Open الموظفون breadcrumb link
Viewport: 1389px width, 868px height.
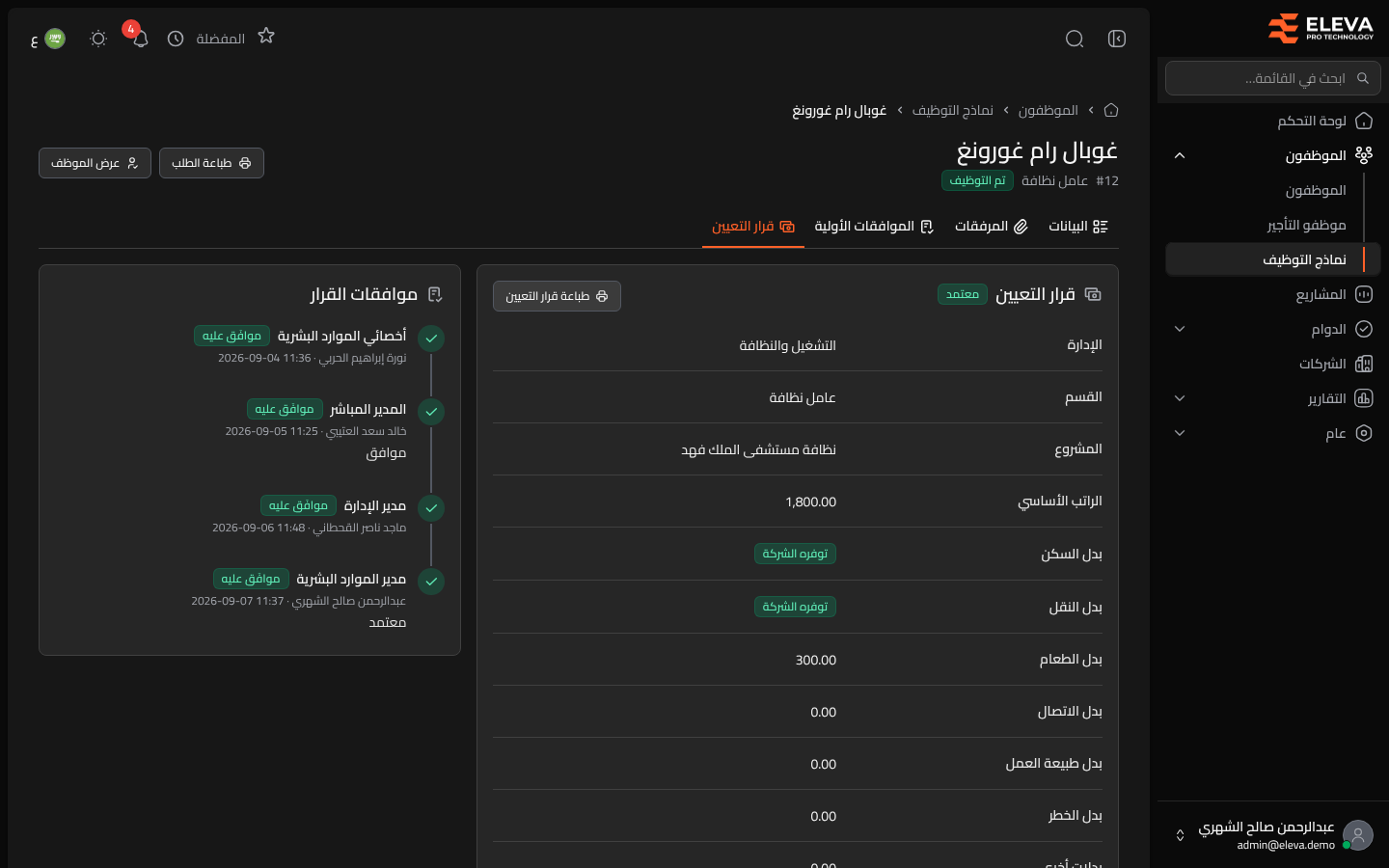pyautogui.click(x=1049, y=110)
